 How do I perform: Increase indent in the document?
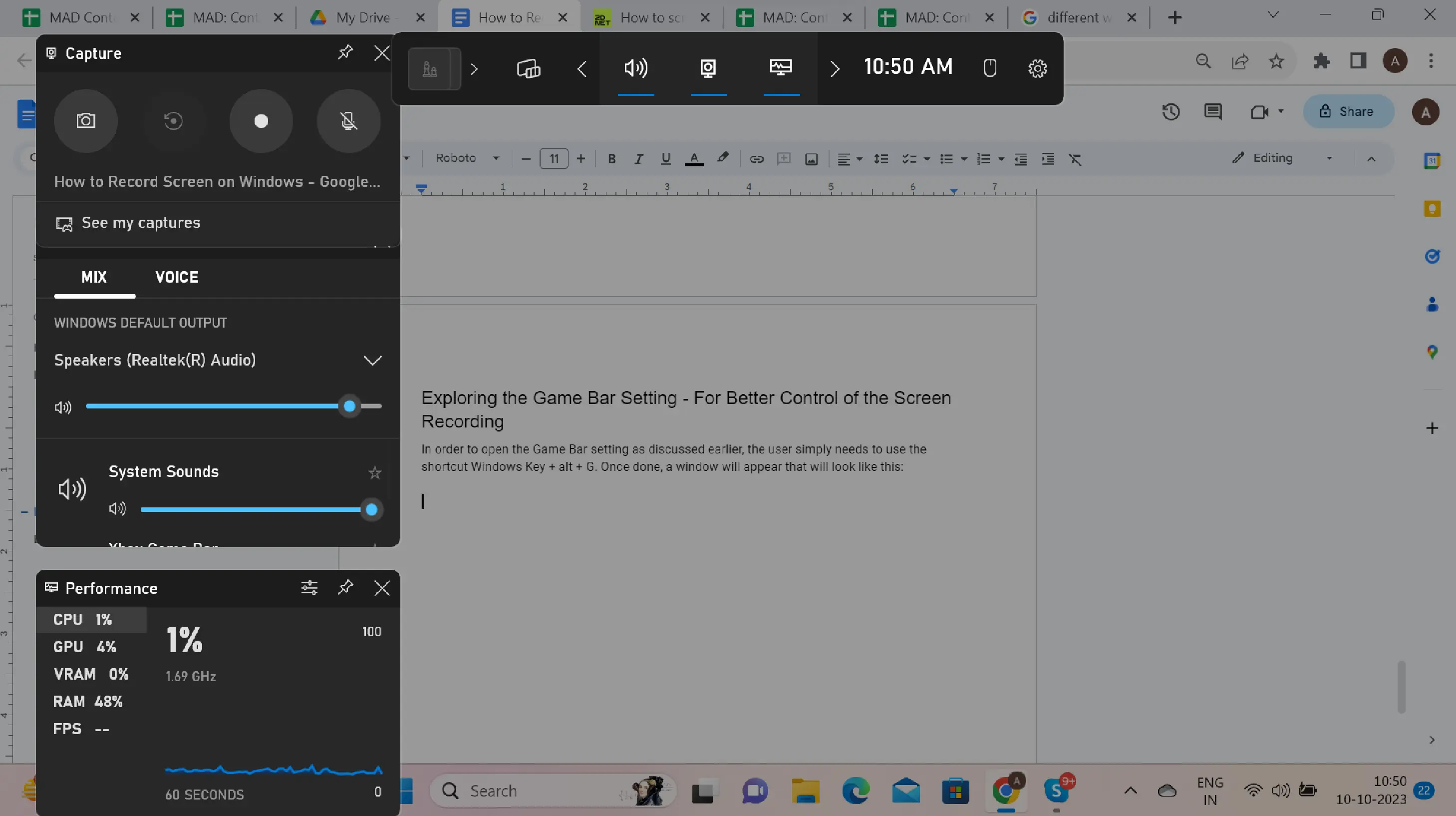(x=1048, y=159)
